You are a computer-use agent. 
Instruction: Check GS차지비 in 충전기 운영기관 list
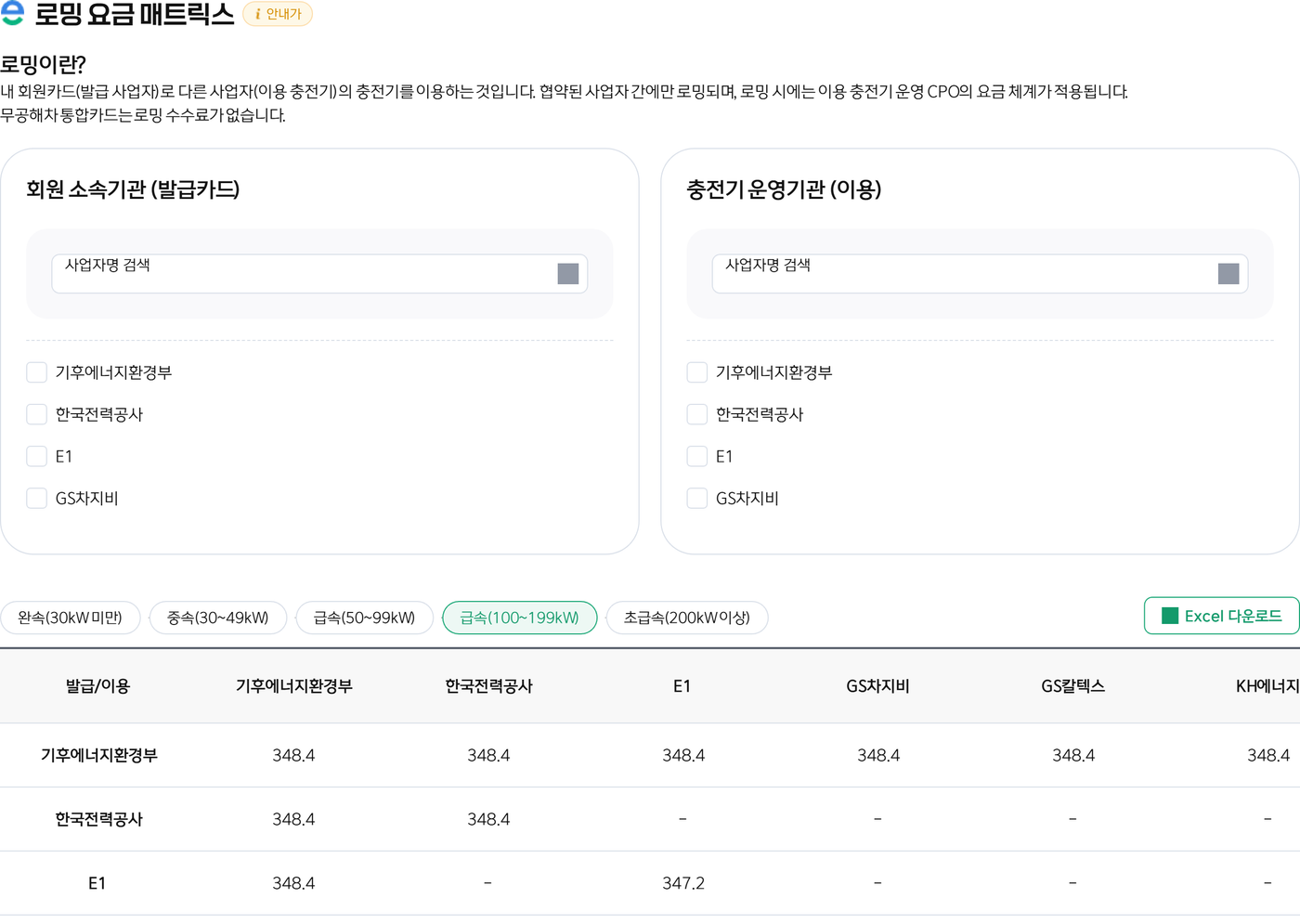click(697, 498)
